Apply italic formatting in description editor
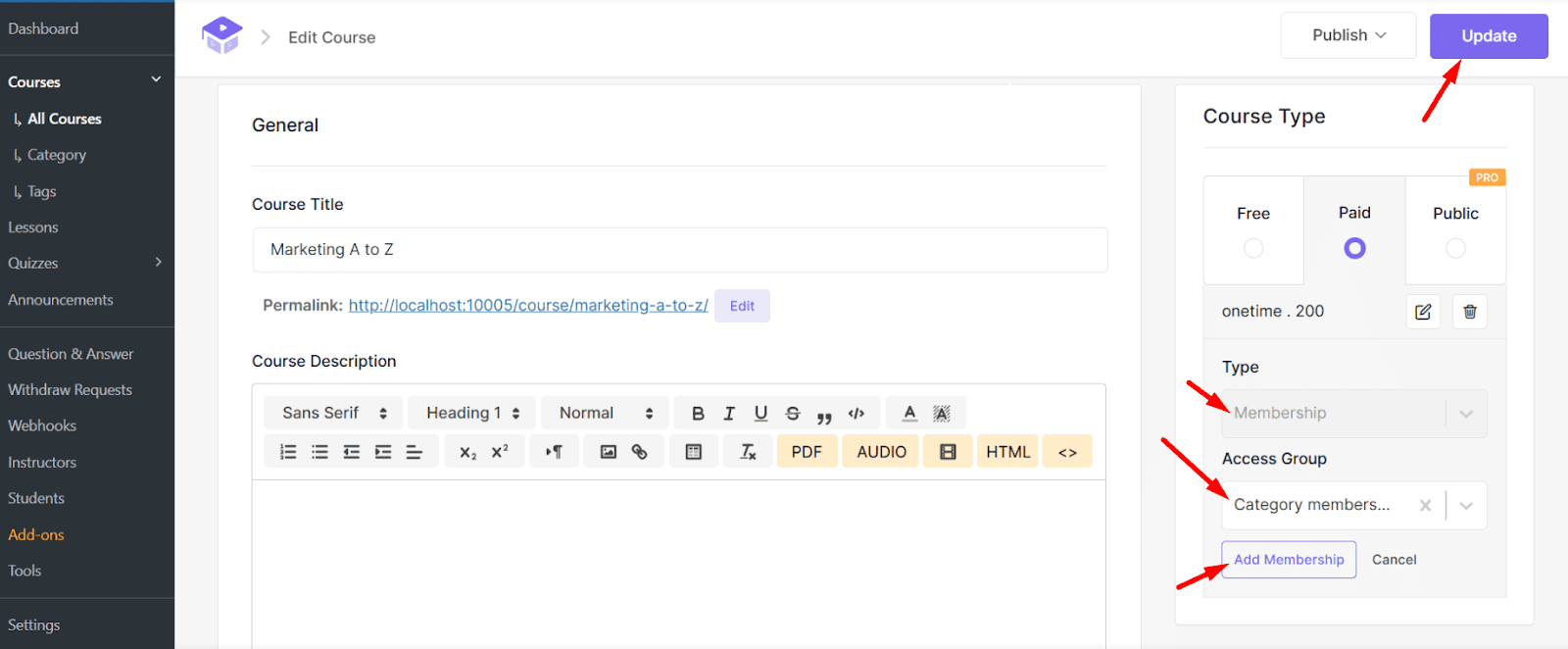Image resolution: width=1568 pixels, height=649 pixels. tap(729, 414)
